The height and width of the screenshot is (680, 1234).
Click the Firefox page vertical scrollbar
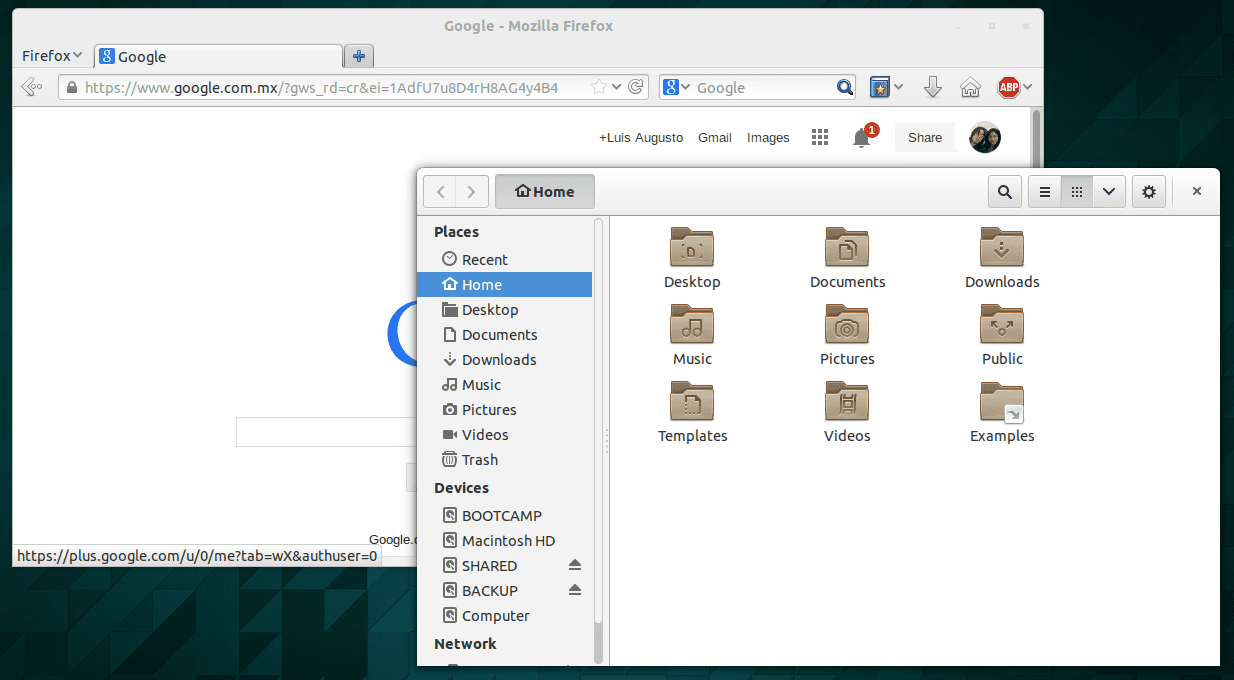click(1037, 138)
